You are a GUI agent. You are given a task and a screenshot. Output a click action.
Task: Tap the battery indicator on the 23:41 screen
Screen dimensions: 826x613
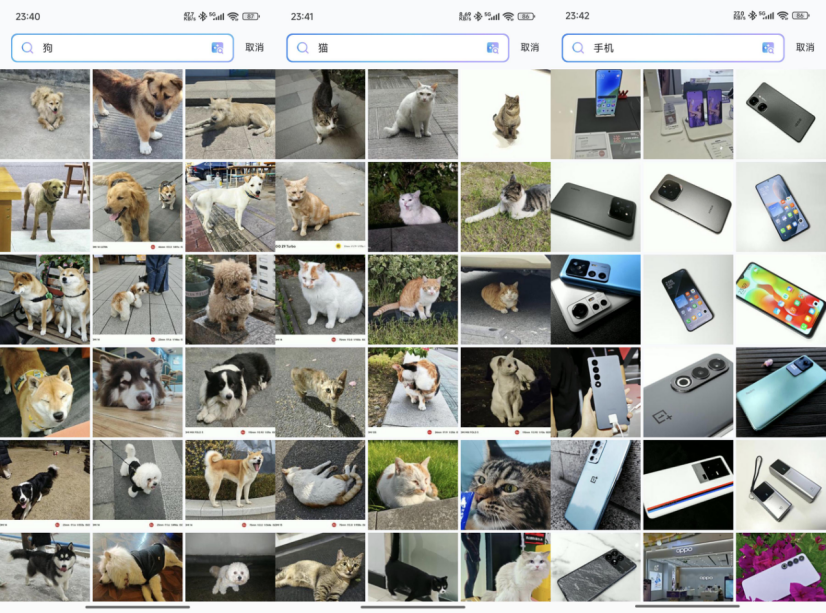(x=526, y=16)
